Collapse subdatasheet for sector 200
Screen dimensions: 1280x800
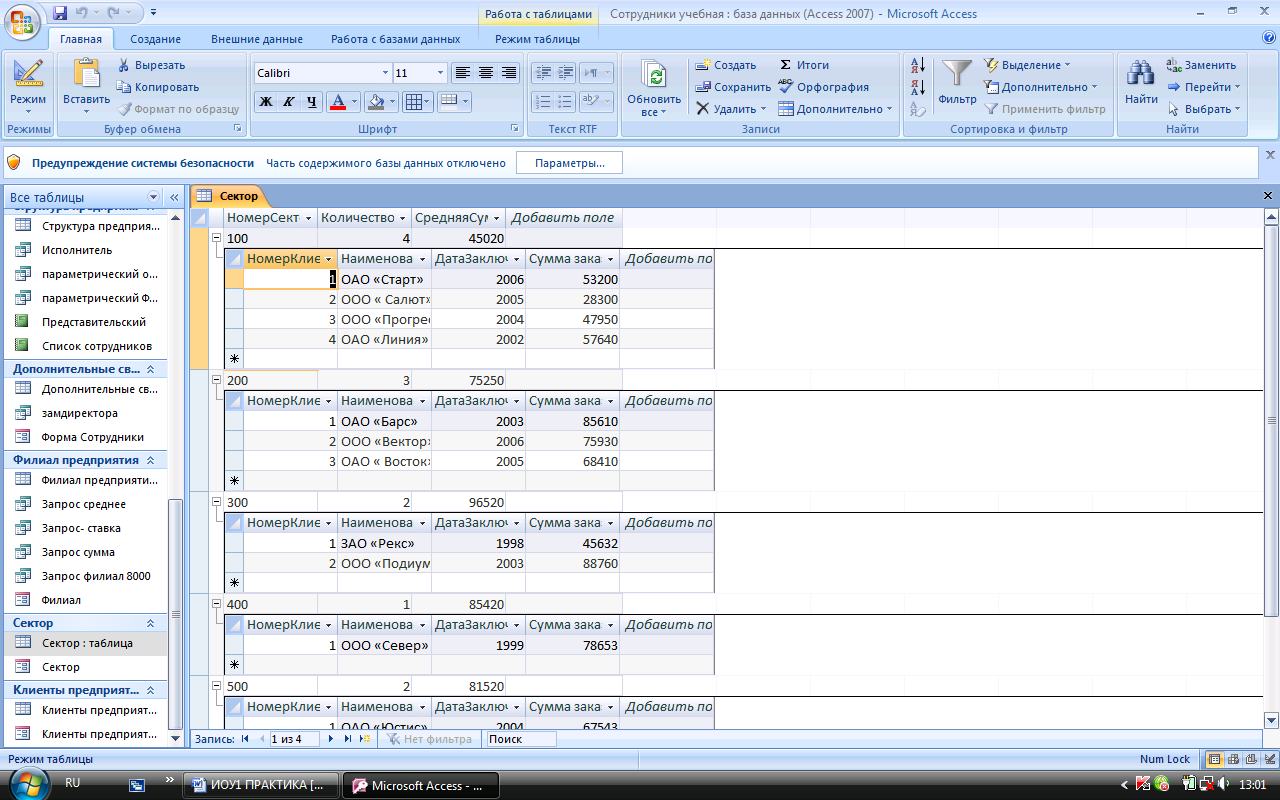pos(217,380)
